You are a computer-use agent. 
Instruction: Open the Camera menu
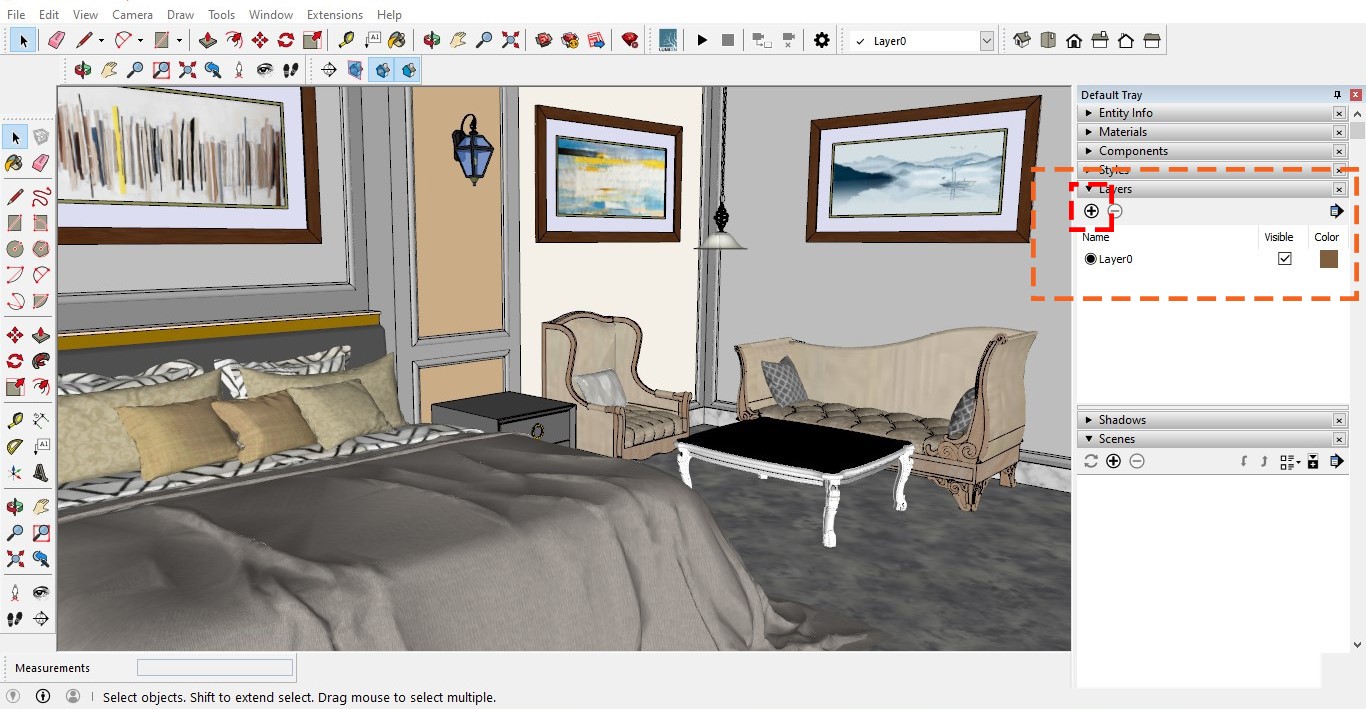[132, 14]
